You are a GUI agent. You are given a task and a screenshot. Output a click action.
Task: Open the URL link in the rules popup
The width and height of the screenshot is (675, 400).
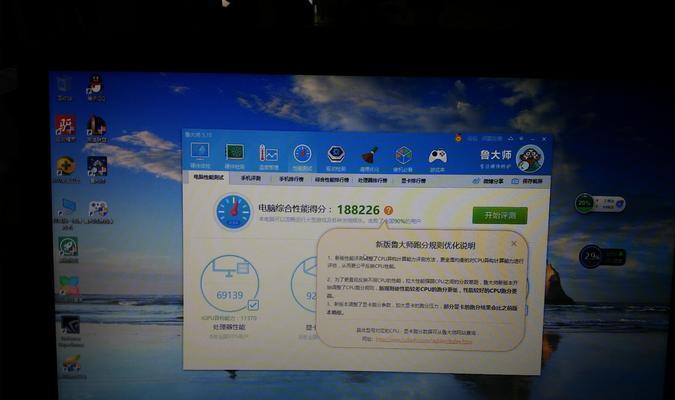[424, 340]
